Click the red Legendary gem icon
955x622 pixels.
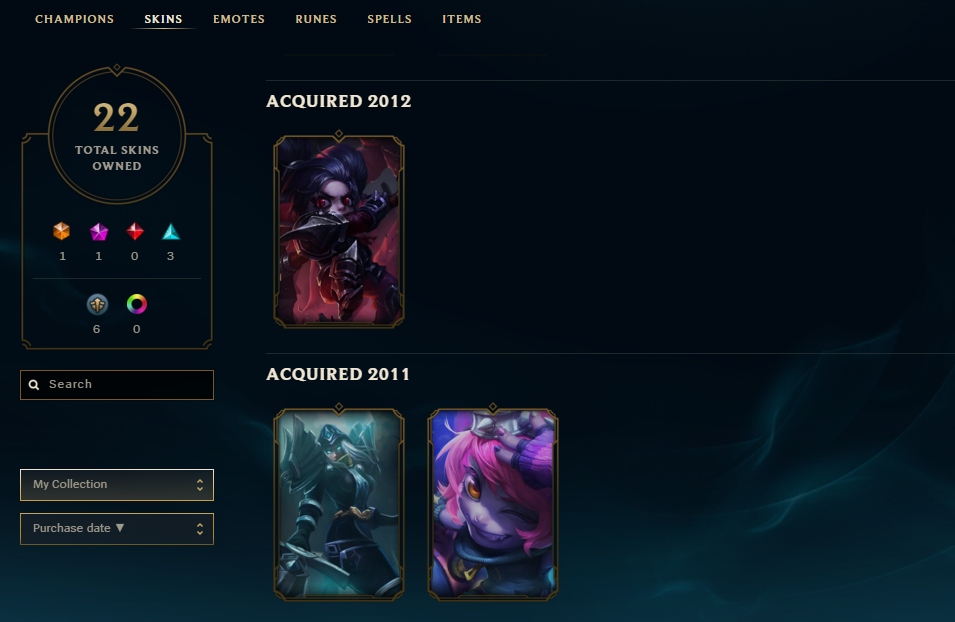tap(135, 231)
